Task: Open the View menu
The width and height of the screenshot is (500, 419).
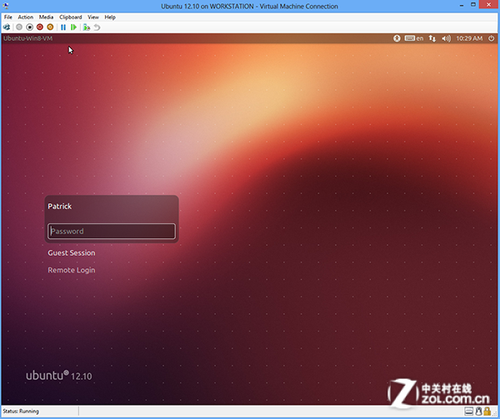Action: click(93, 17)
